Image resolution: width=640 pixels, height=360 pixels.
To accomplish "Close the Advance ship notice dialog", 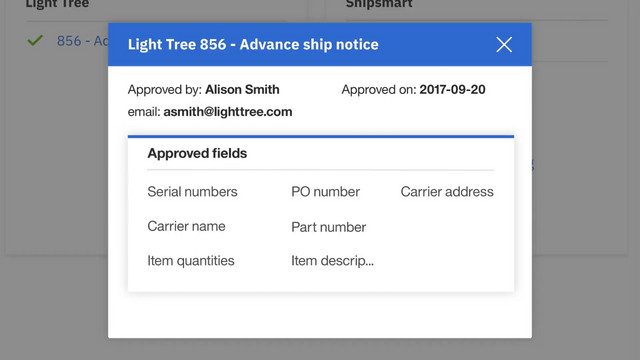I will click(x=504, y=44).
